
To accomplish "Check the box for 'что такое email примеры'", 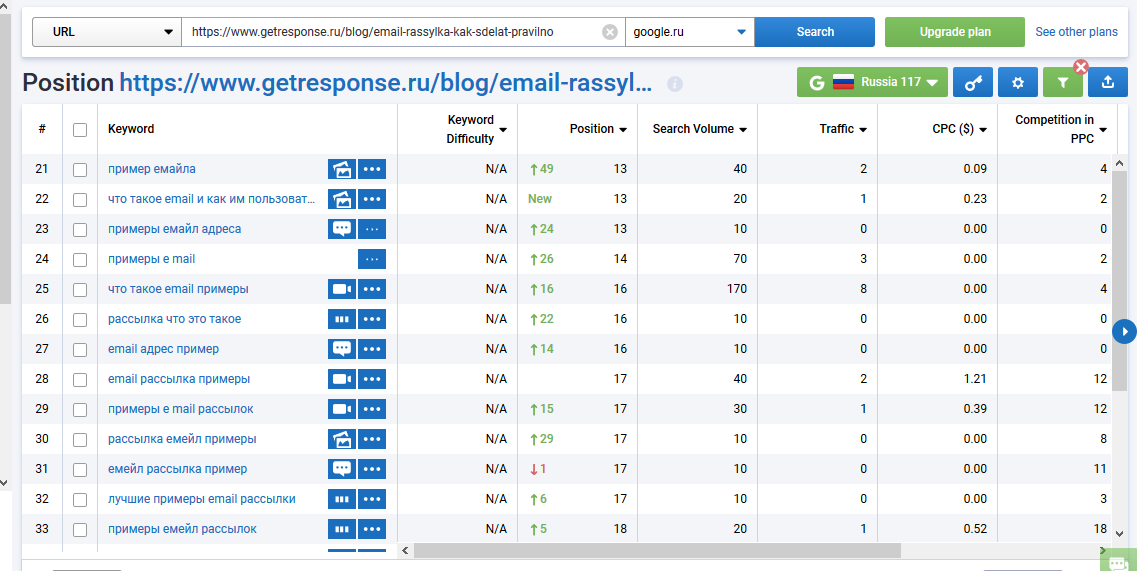I will [80, 289].
